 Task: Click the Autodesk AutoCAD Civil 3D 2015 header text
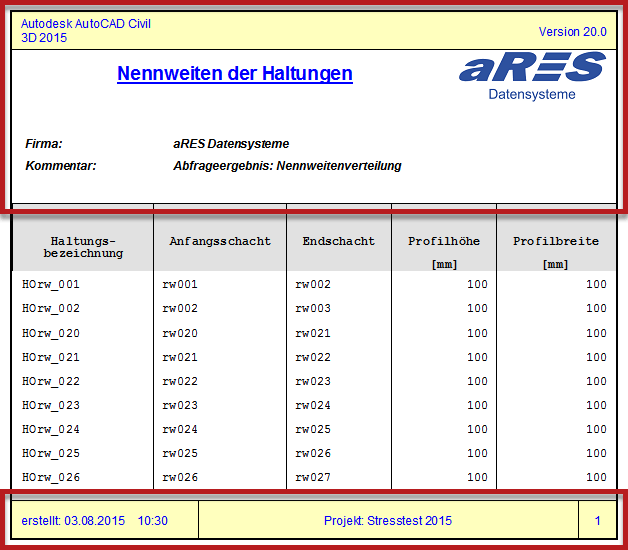coord(86,31)
